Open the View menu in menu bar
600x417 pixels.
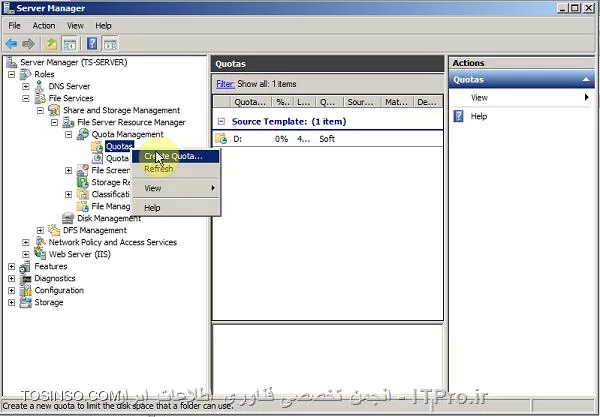[75, 26]
